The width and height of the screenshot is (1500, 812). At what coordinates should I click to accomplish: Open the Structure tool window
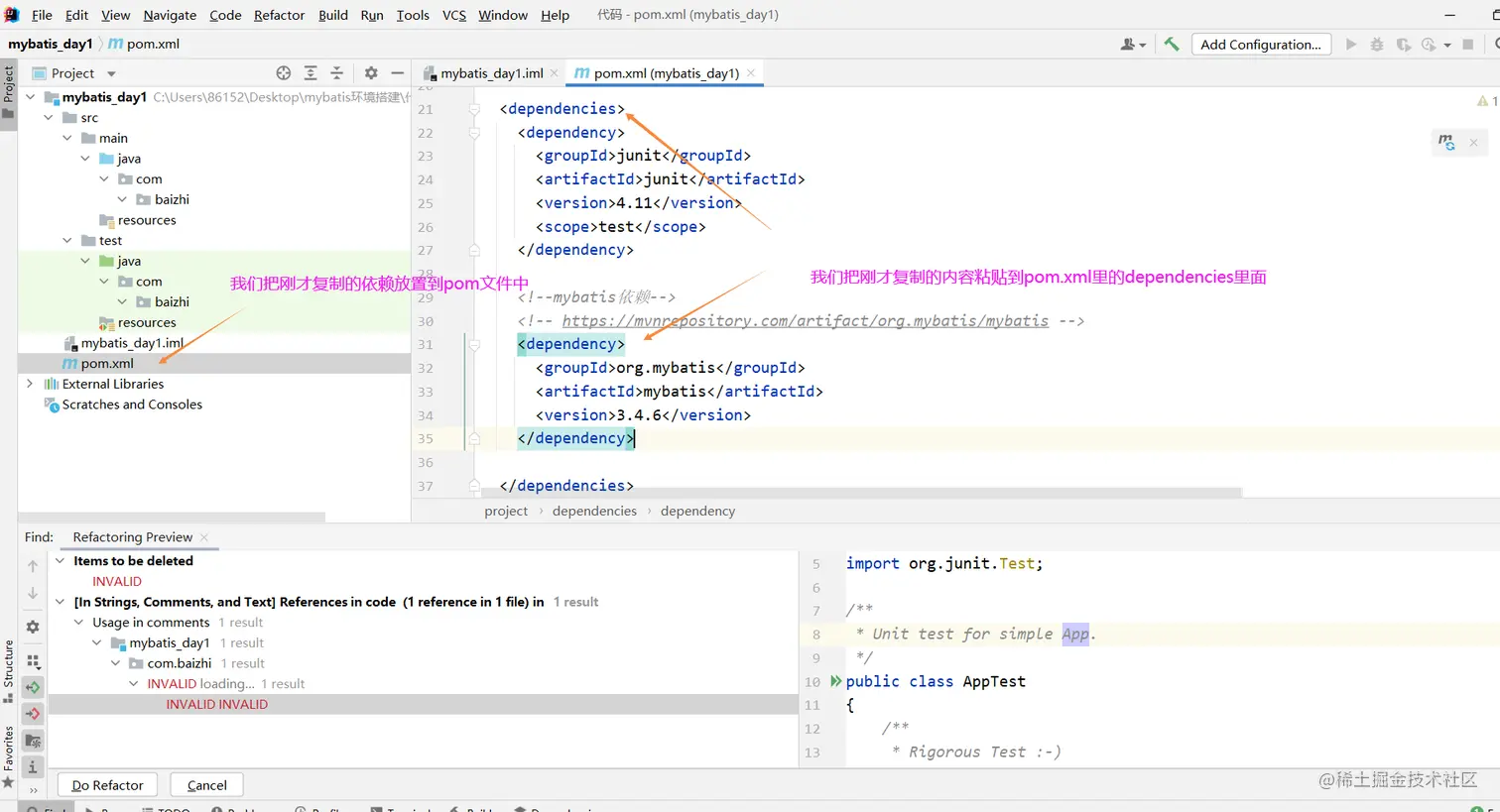coord(8,671)
